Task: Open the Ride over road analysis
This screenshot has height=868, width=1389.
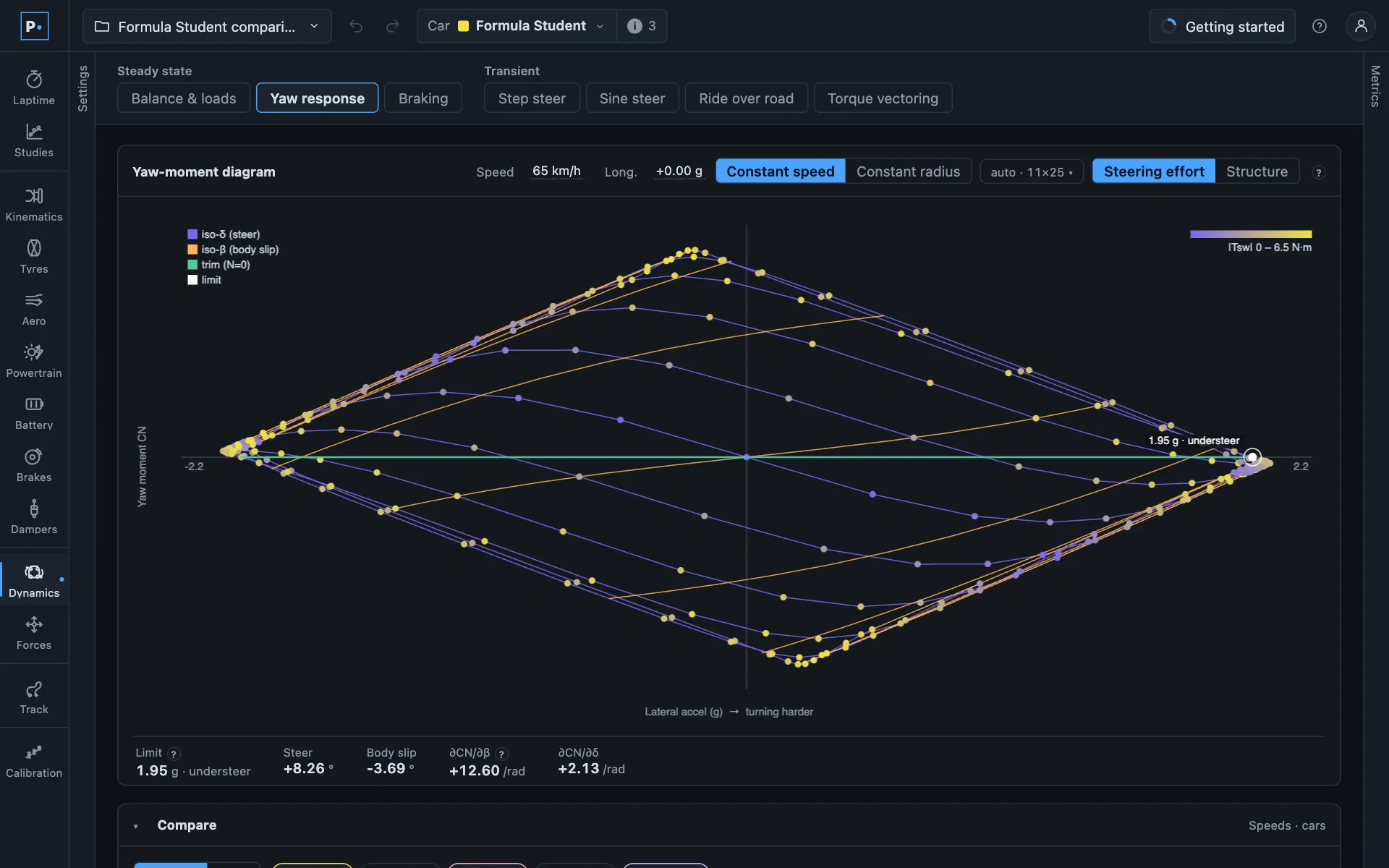Action: [746, 98]
